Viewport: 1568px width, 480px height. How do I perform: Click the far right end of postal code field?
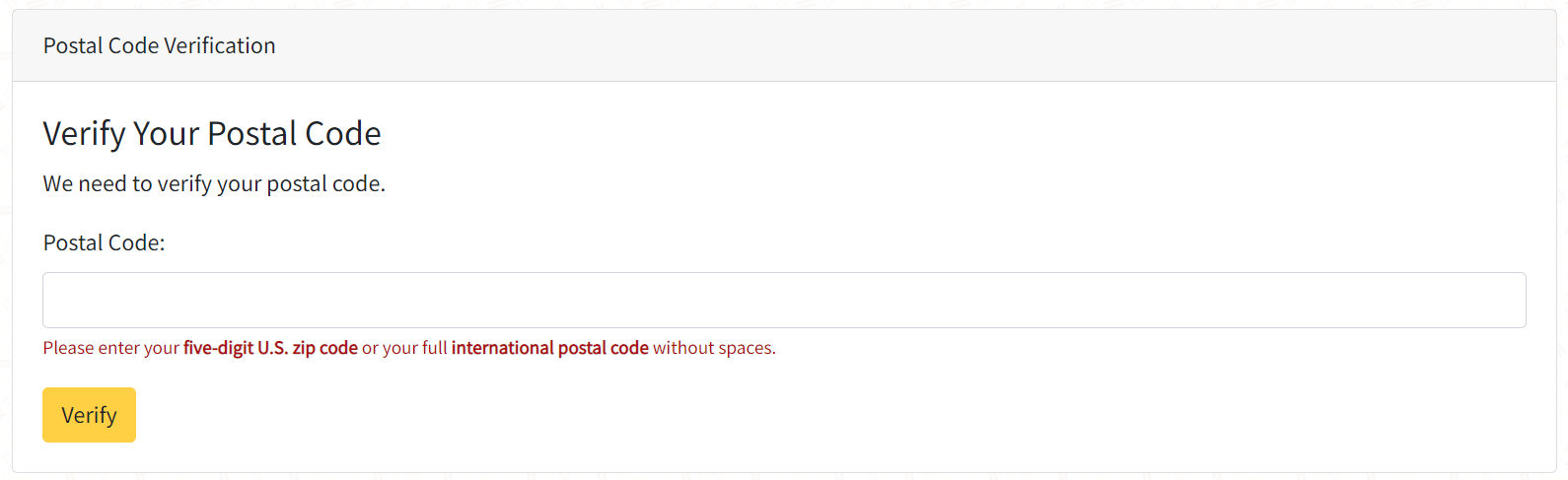tap(1509, 300)
